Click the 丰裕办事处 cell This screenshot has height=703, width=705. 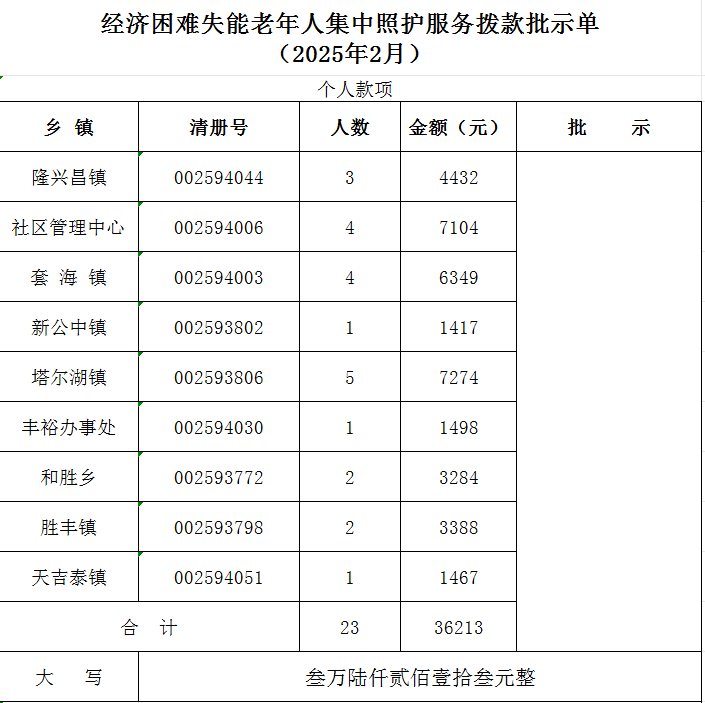[x=69, y=428]
